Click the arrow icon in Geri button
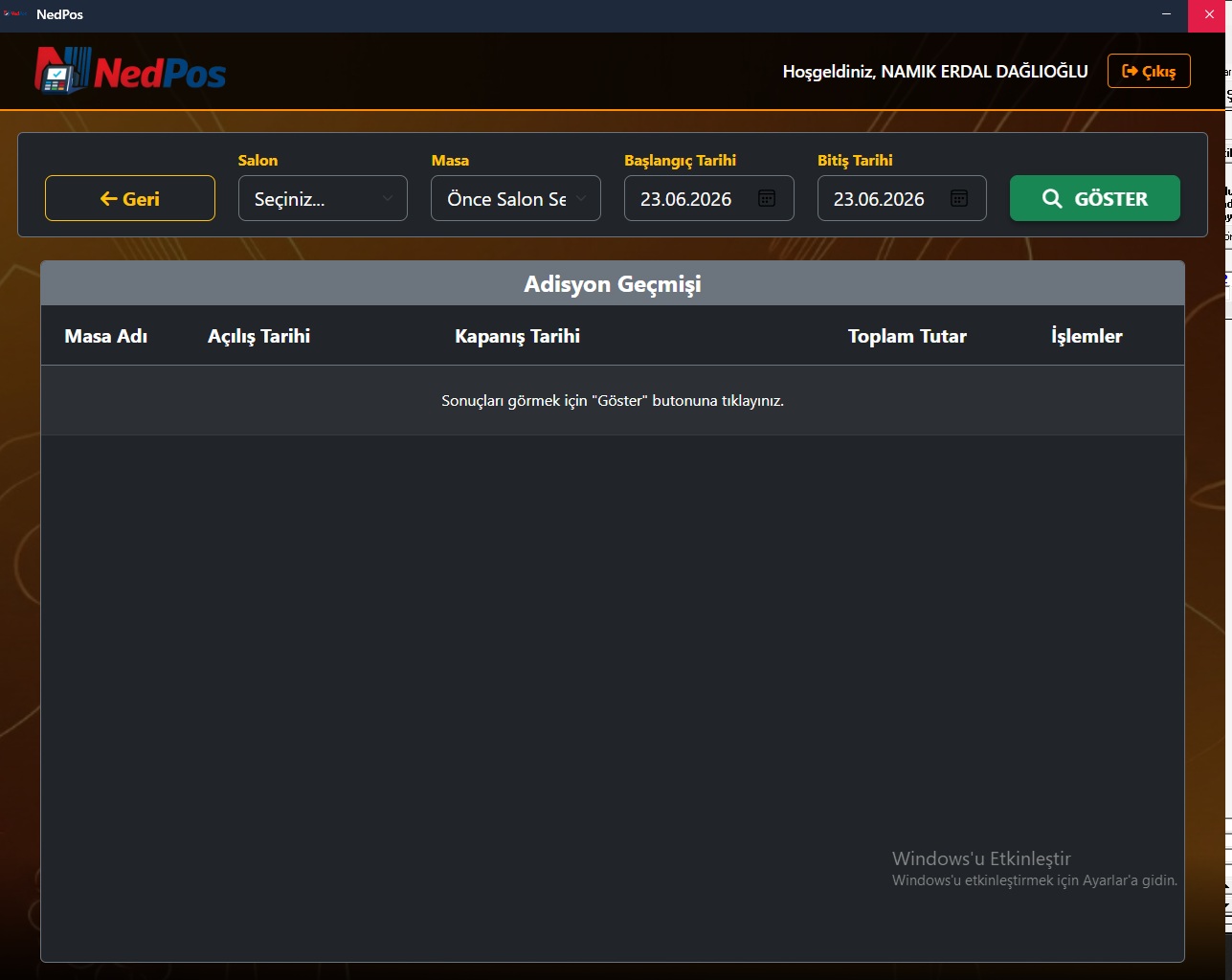Viewport: 1232px width, 980px height. point(109,199)
